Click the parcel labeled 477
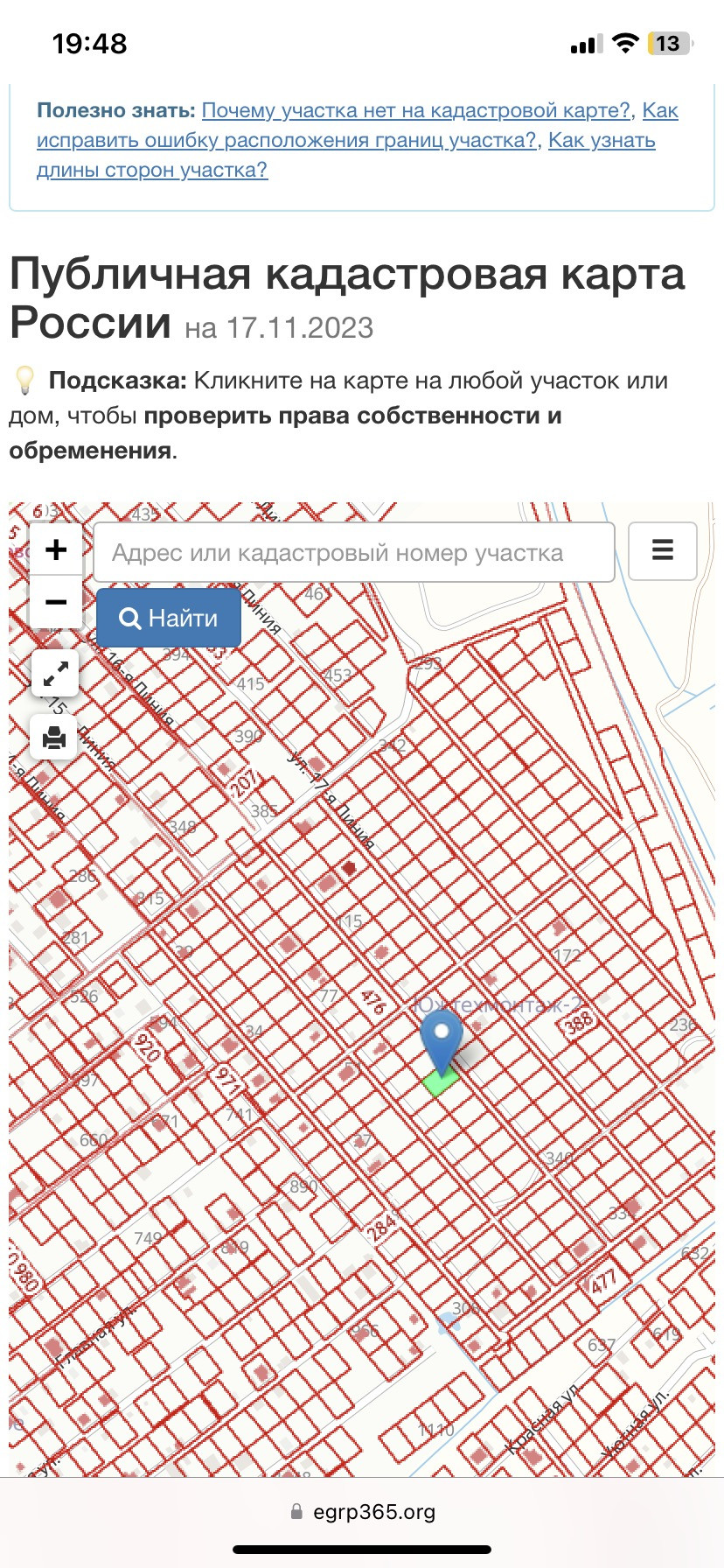Image resolution: width=724 pixels, height=1568 pixels. (603, 1283)
